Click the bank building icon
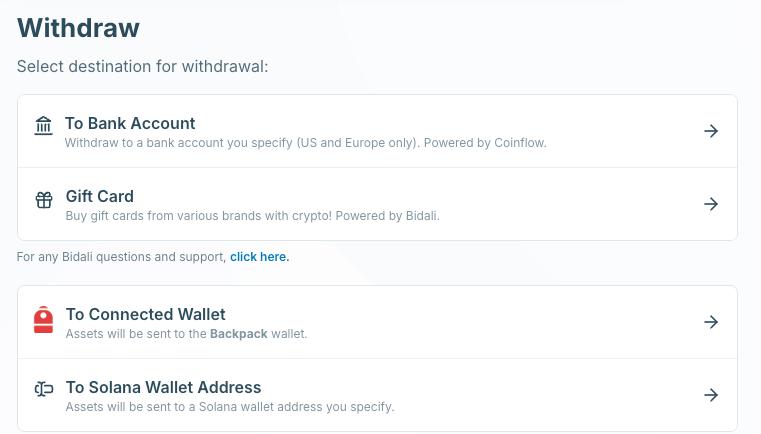 coord(43,126)
